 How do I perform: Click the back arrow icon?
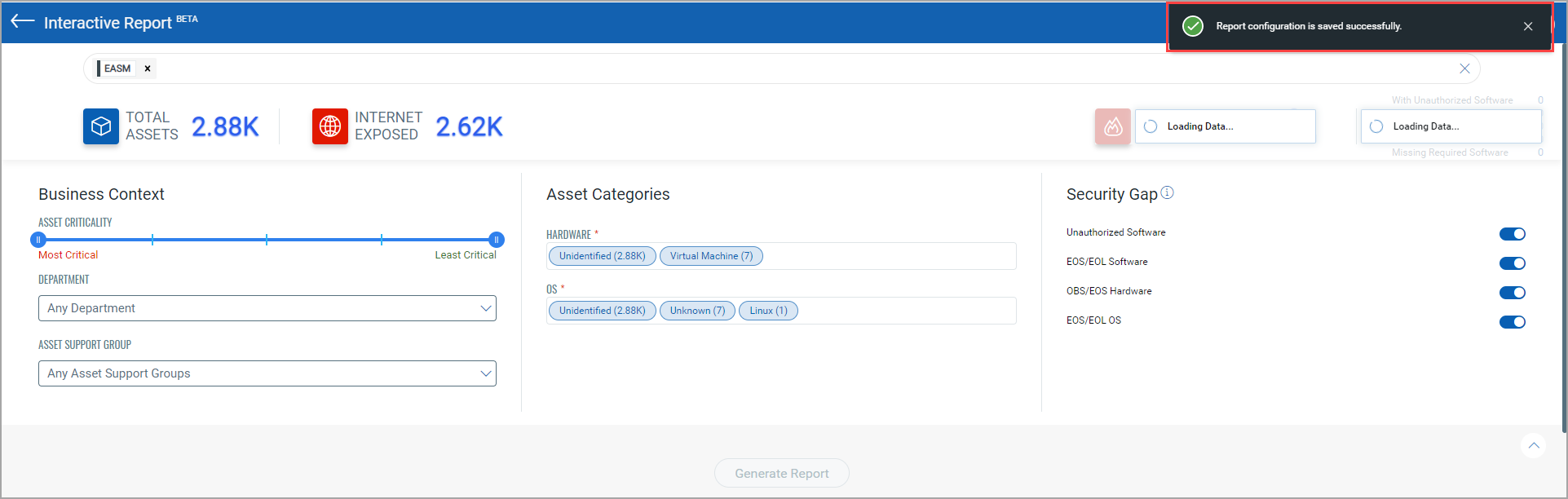[22, 22]
